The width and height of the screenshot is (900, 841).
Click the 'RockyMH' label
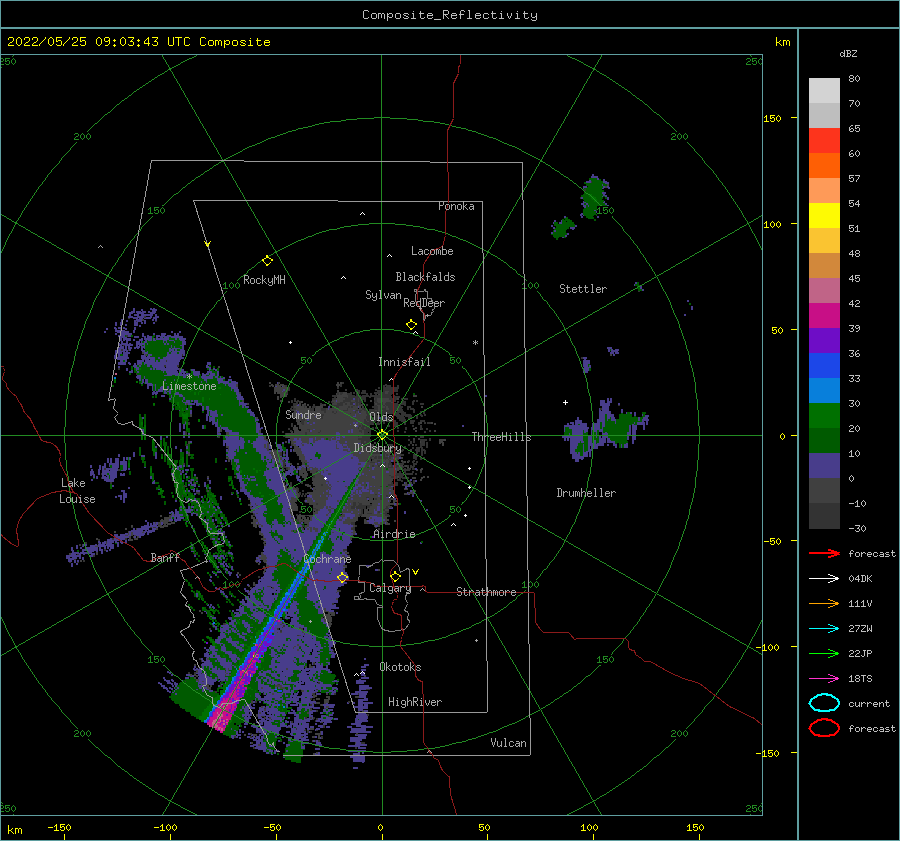(x=264, y=280)
